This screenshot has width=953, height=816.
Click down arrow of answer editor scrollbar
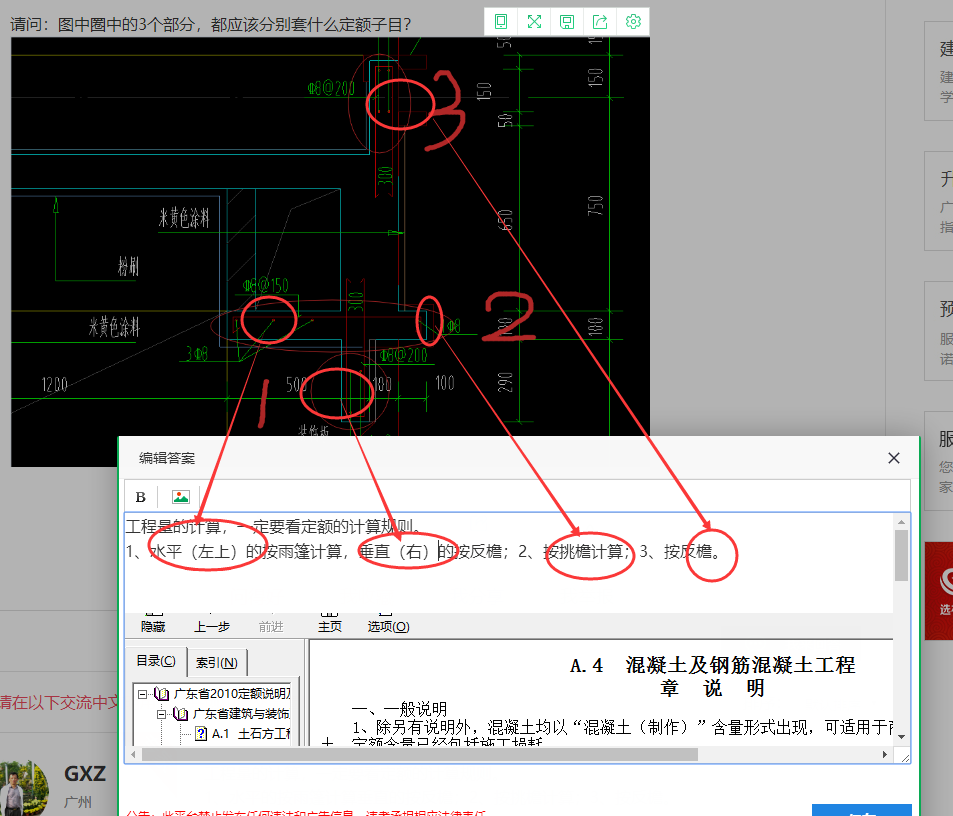point(901,737)
